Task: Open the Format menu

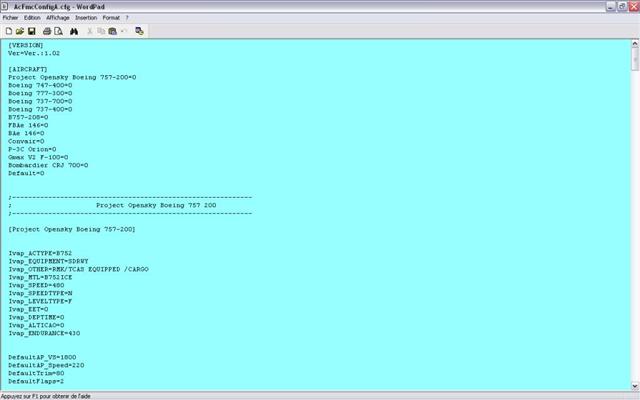Action: [x=111, y=18]
